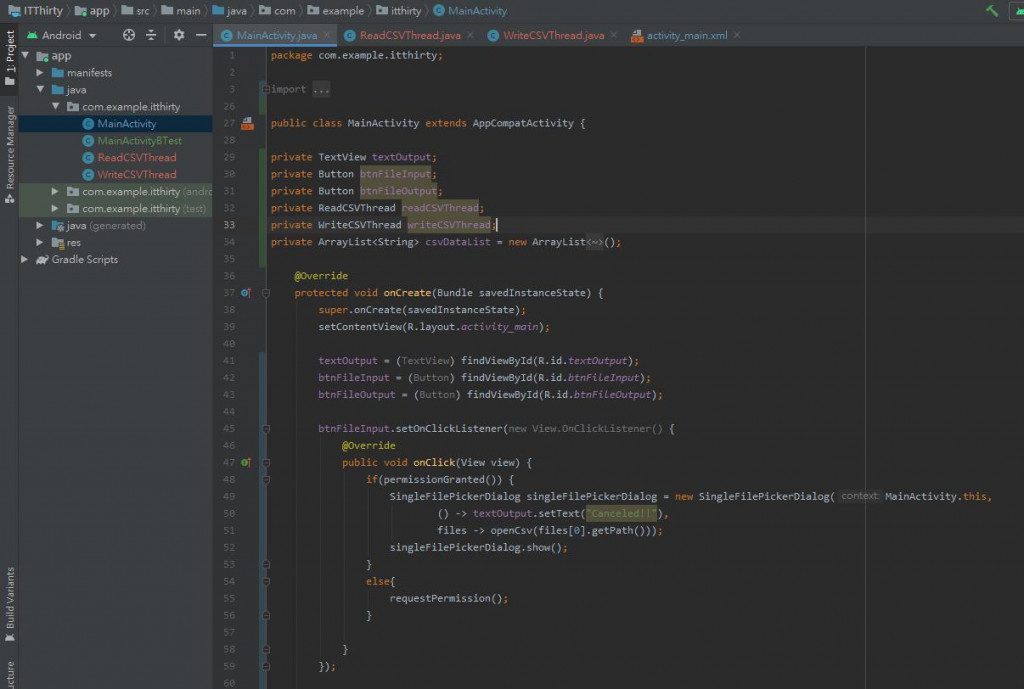Click the Collapse All icon in Project panel
Image resolution: width=1024 pixels, height=689 pixels.
click(151, 35)
